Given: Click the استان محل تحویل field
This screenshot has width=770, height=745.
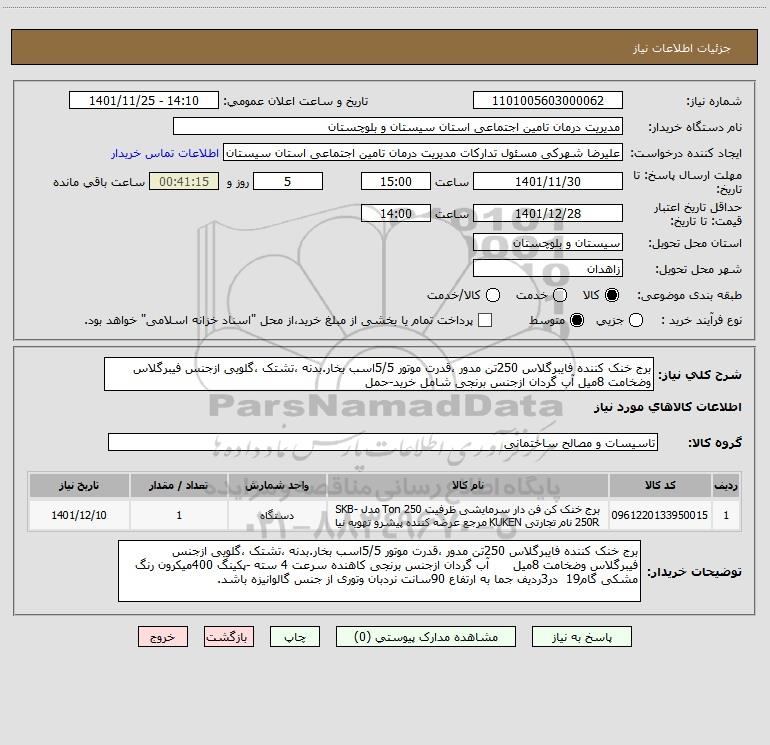Looking at the screenshot, I should point(548,243).
